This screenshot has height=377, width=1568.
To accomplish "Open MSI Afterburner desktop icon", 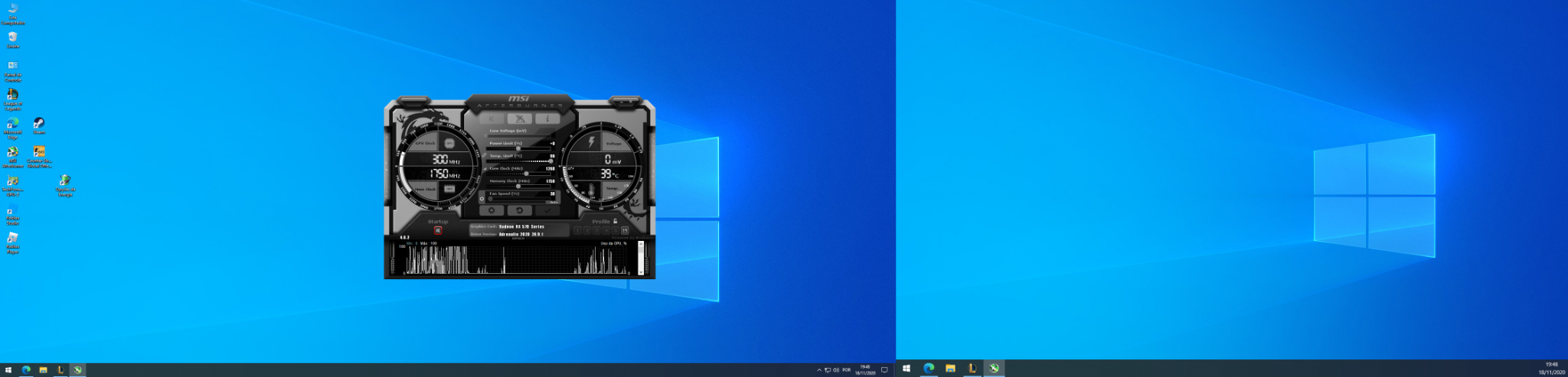I will [x=13, y=157].
